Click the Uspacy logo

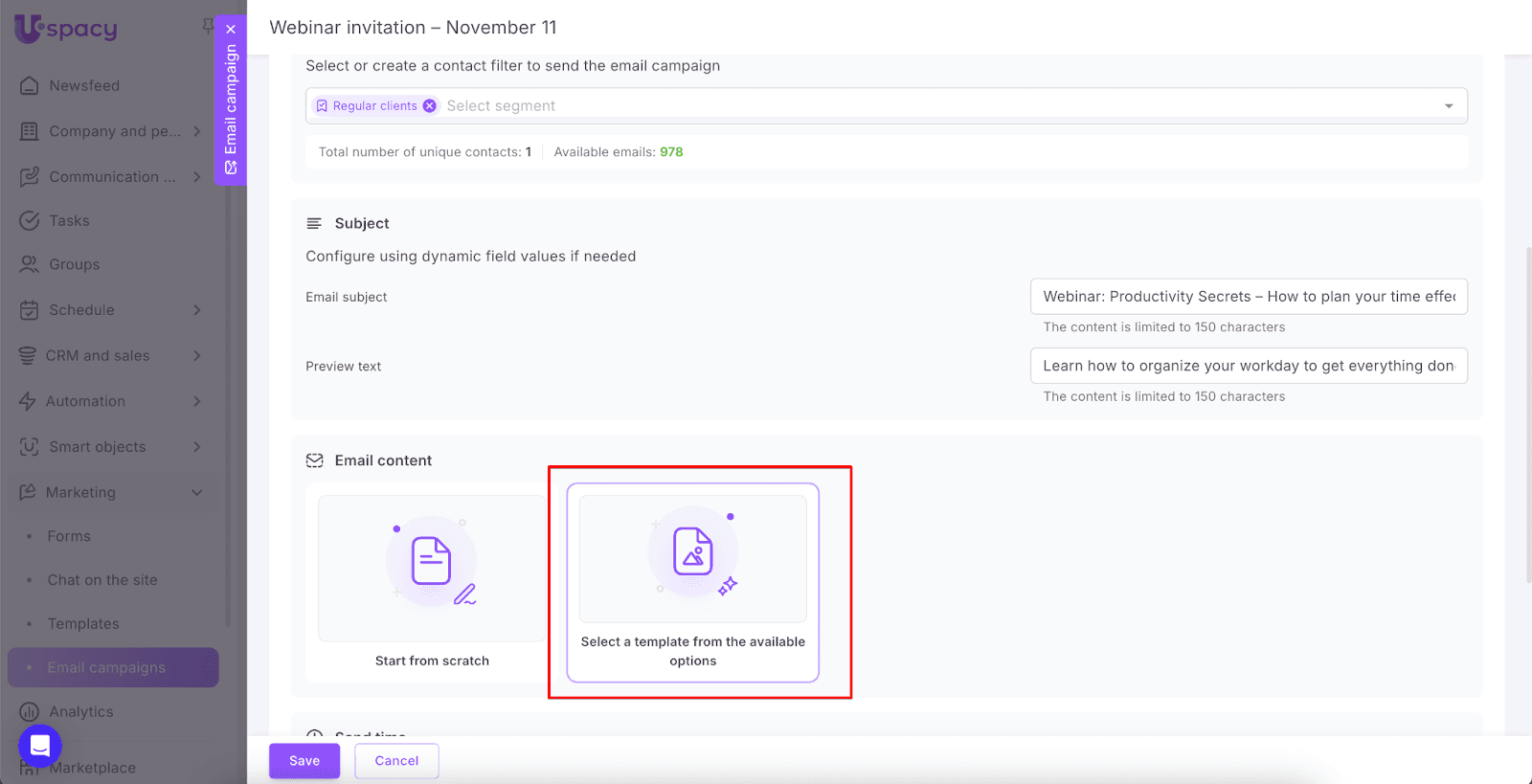66,29
